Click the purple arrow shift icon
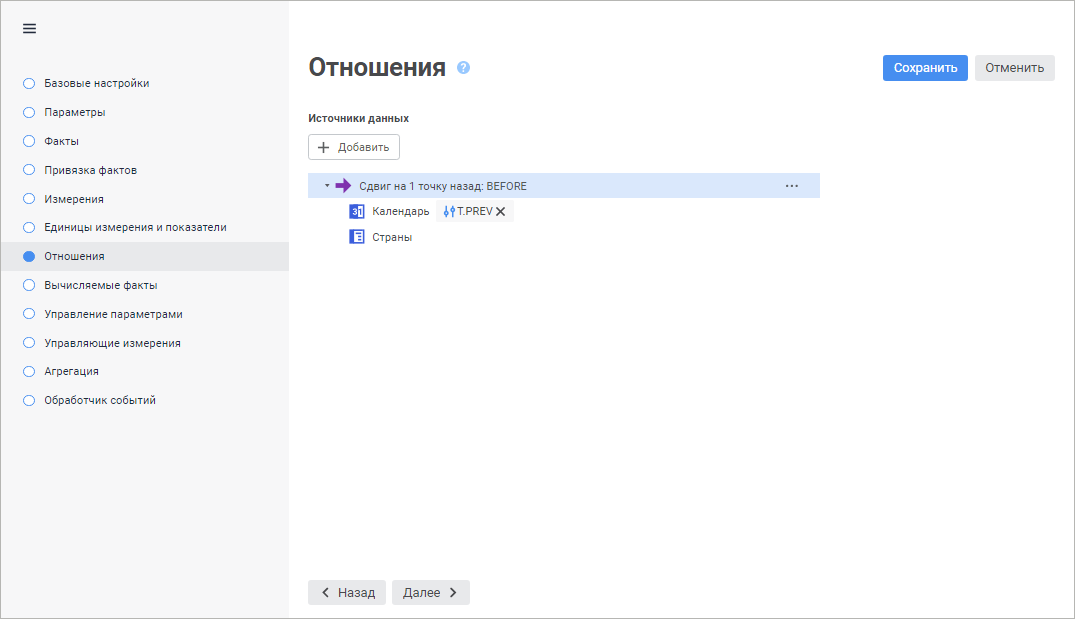The image size is (1075, 619). coord(343,186)
